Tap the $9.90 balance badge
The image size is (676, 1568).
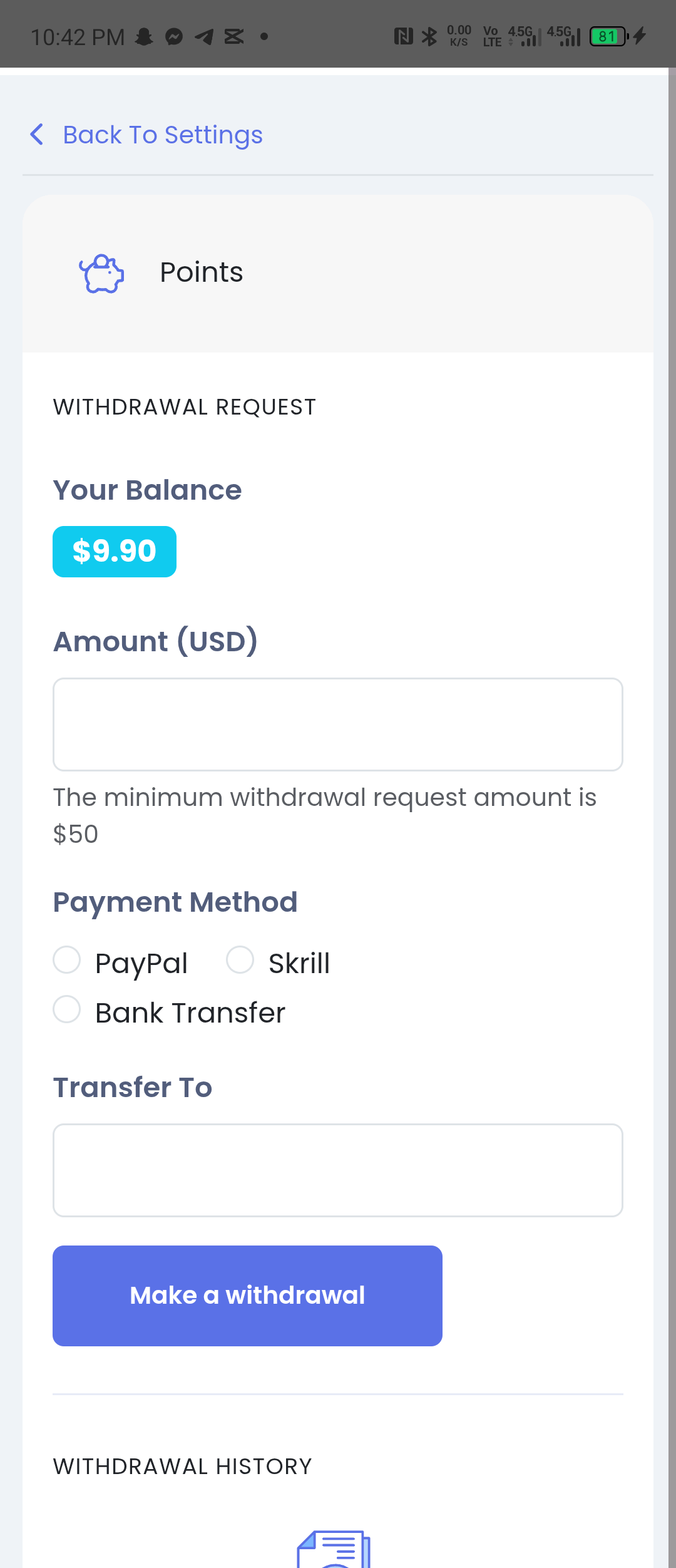115,552
